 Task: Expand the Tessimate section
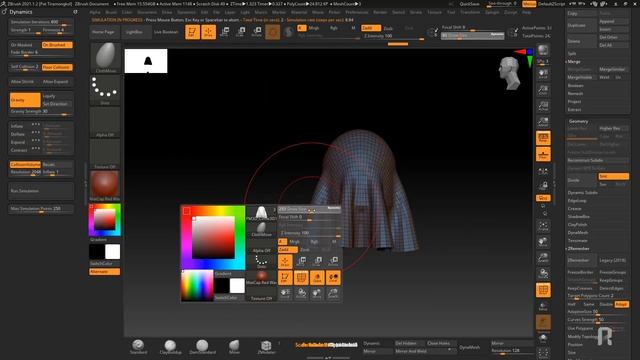(x=577, y=240)
